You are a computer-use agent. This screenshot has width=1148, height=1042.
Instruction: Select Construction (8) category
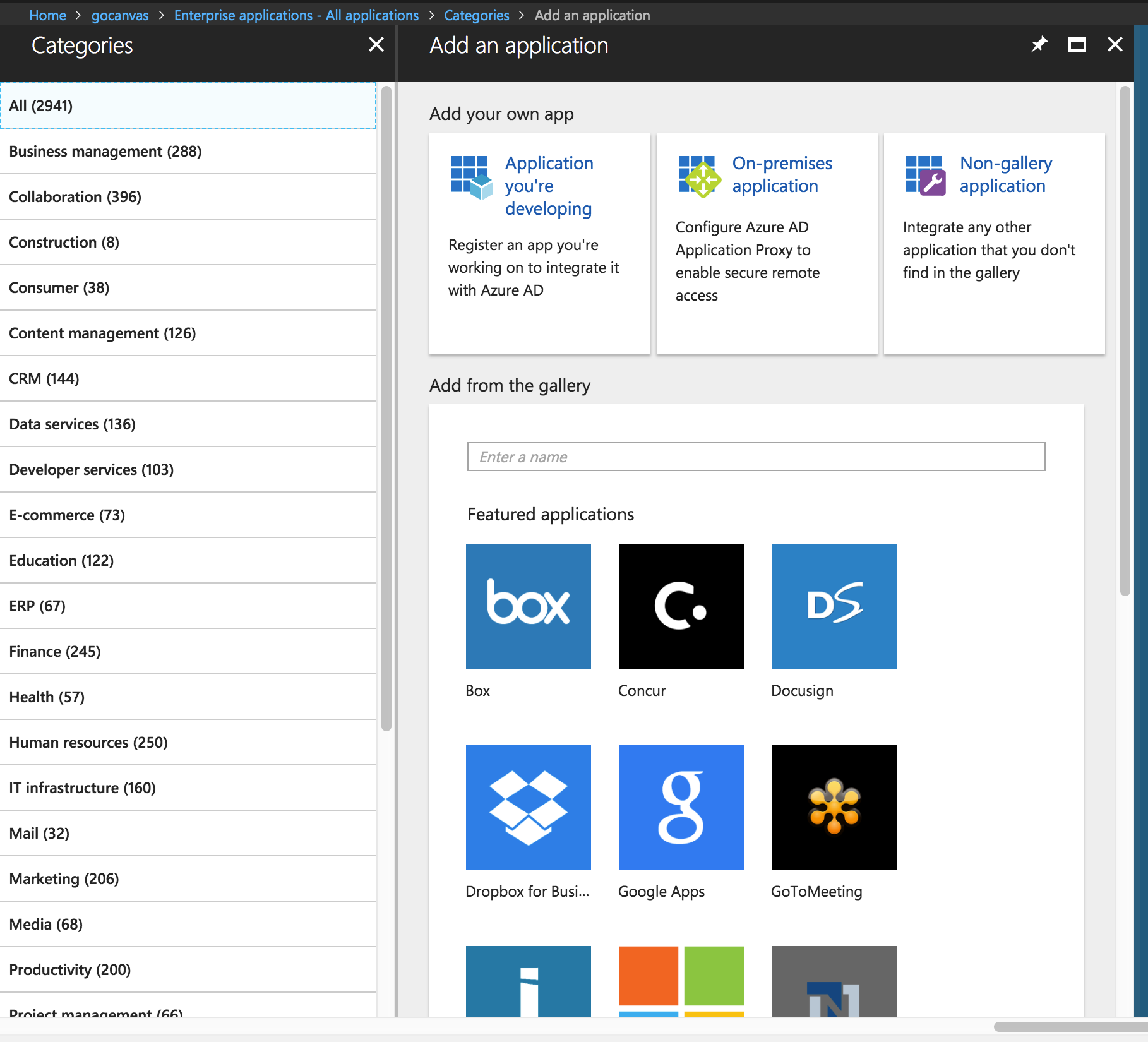pos(188,243)
